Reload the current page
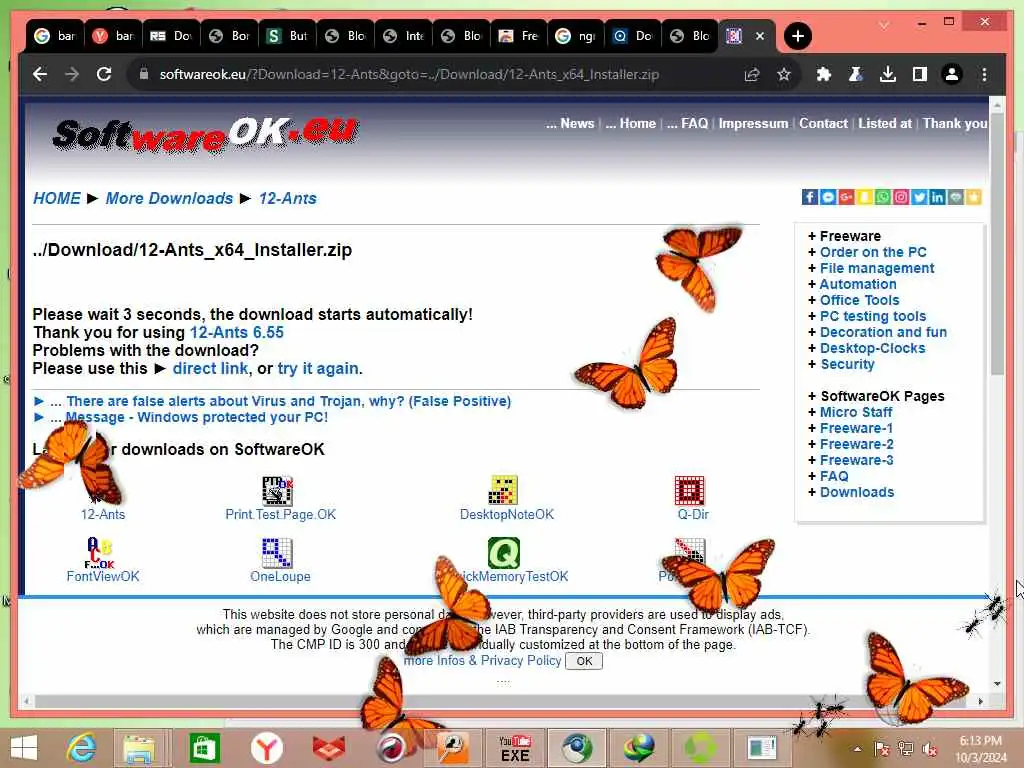The width and height of the screenshot is (1024, 768). (x=104, y=74)
